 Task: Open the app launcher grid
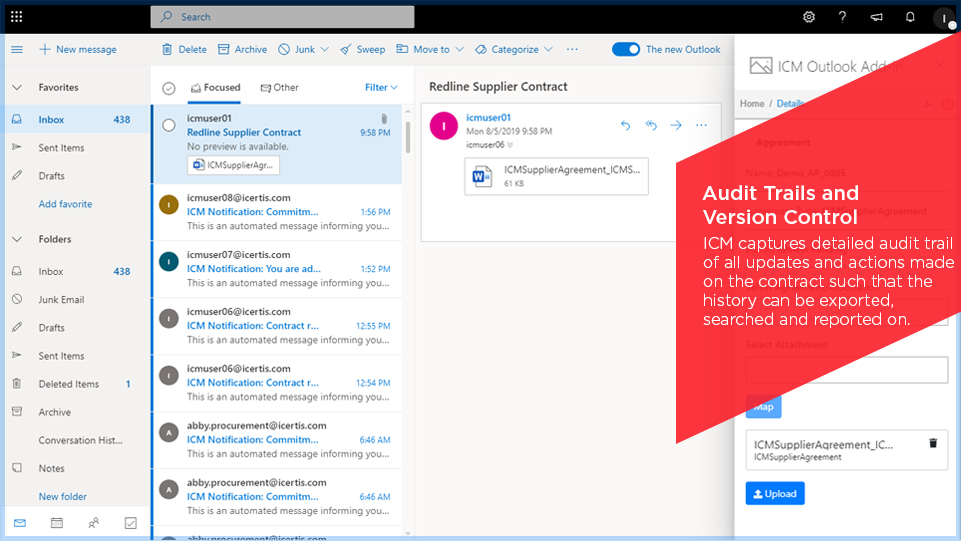click(x=17, y=17)
